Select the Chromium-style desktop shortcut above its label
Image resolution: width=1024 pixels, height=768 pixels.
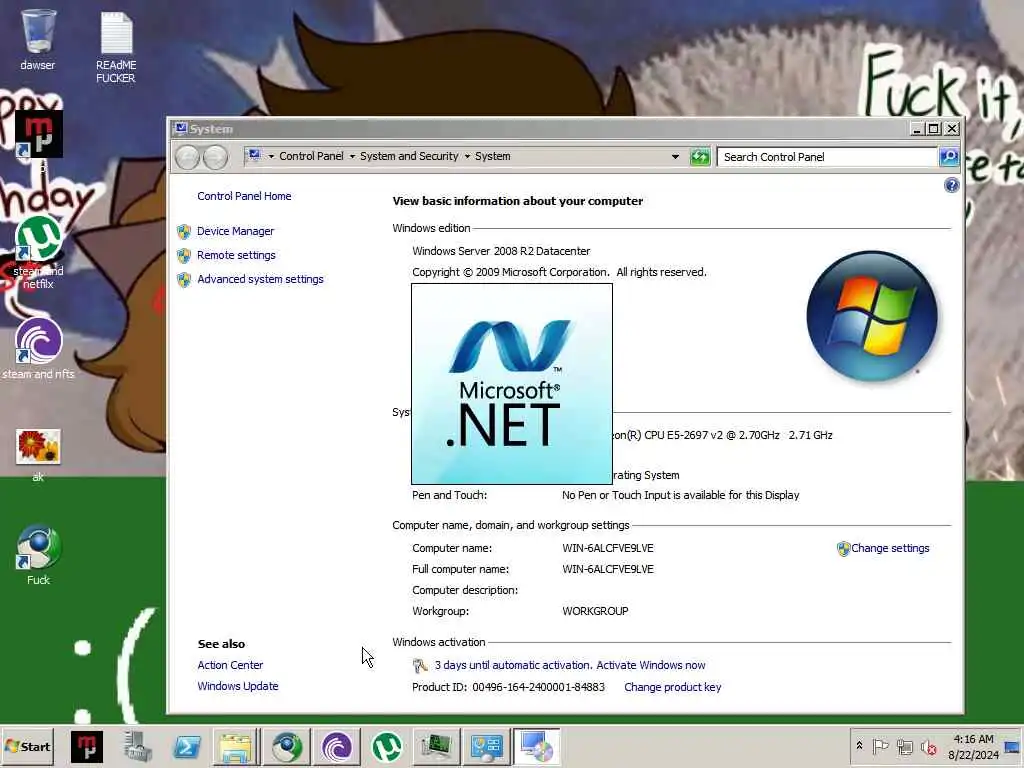point(39,547)
